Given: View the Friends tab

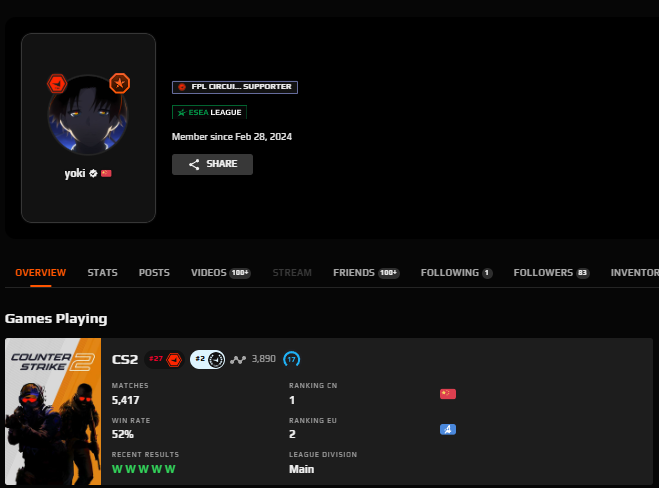Looking at the screenshot, I should (x=366, y=273).
